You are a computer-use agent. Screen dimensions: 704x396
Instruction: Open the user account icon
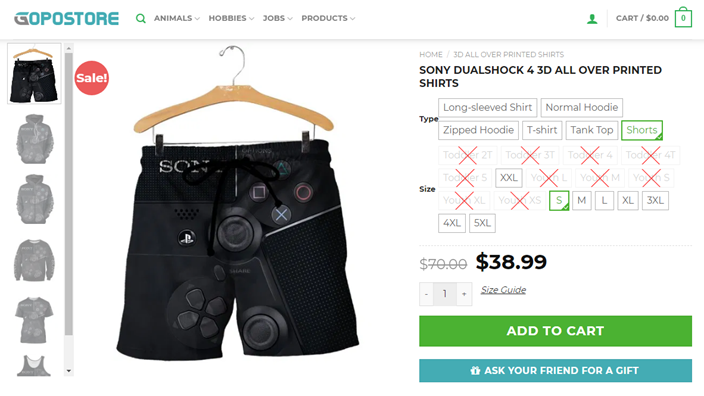coord(592,19)
